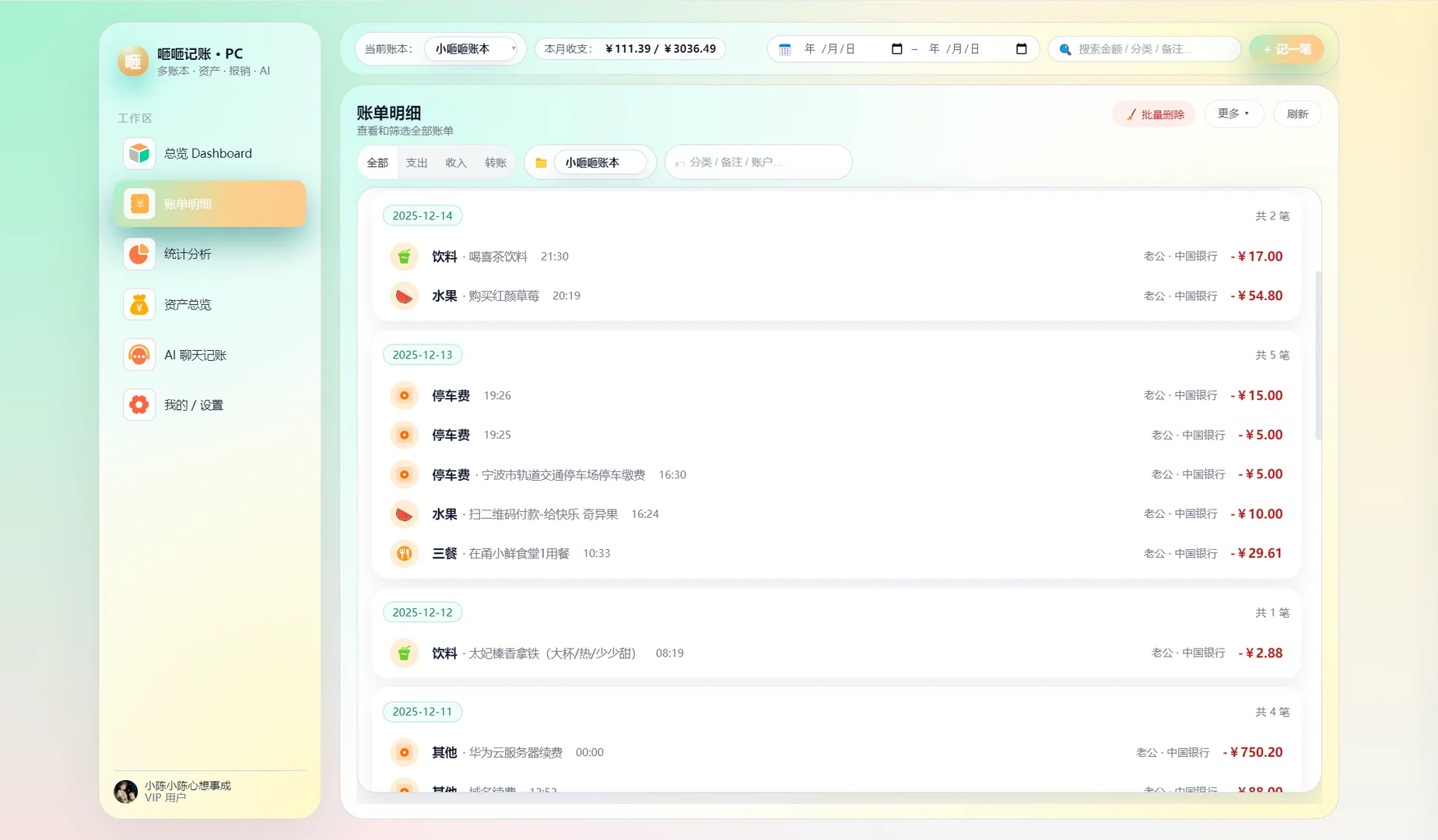Select the 资产总览 money bag icon
The height and width of the screenshot is (840, 1438).
pos(139,304)
